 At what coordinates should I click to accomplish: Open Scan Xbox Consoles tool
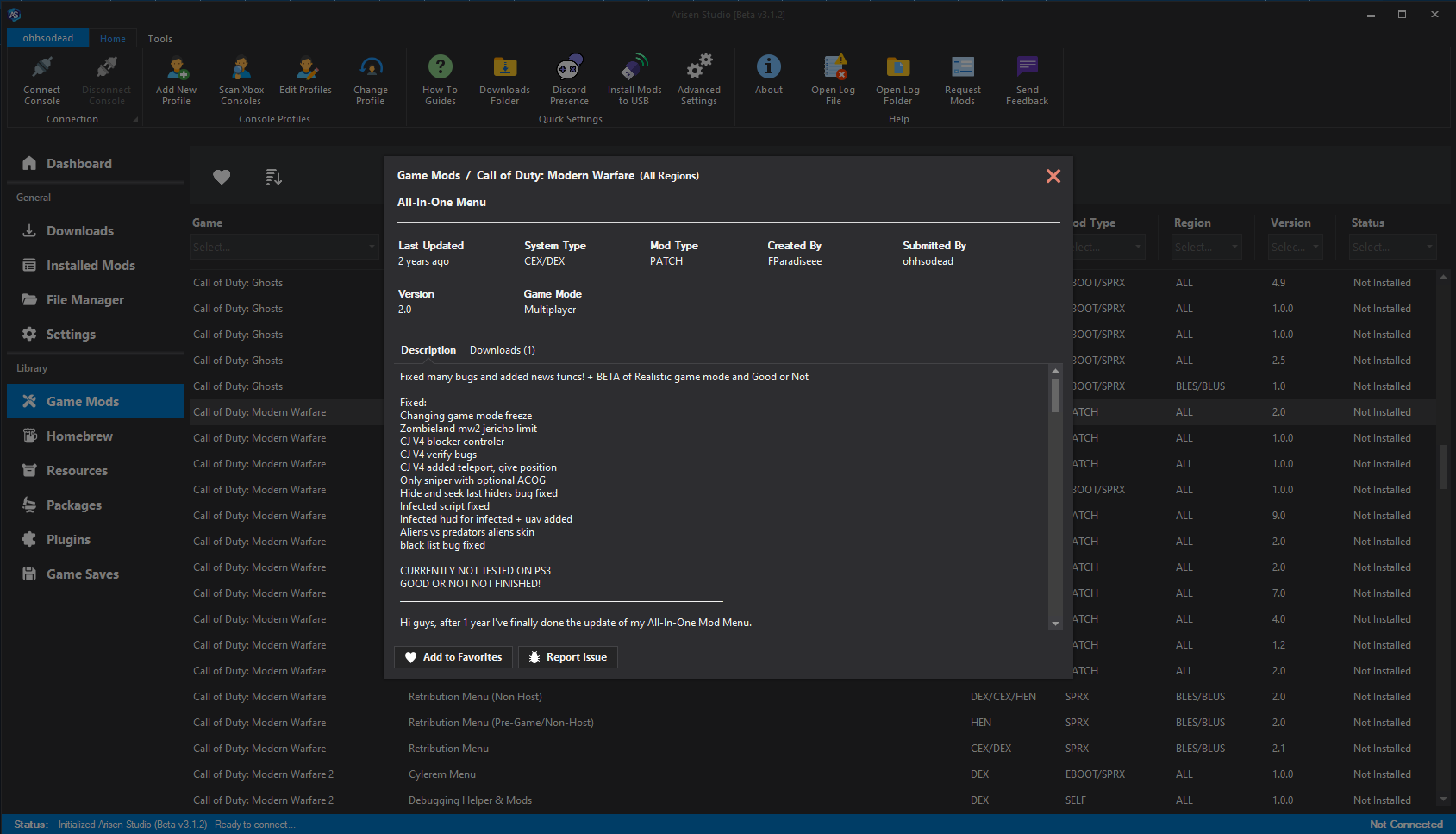(x=241, y=79)
